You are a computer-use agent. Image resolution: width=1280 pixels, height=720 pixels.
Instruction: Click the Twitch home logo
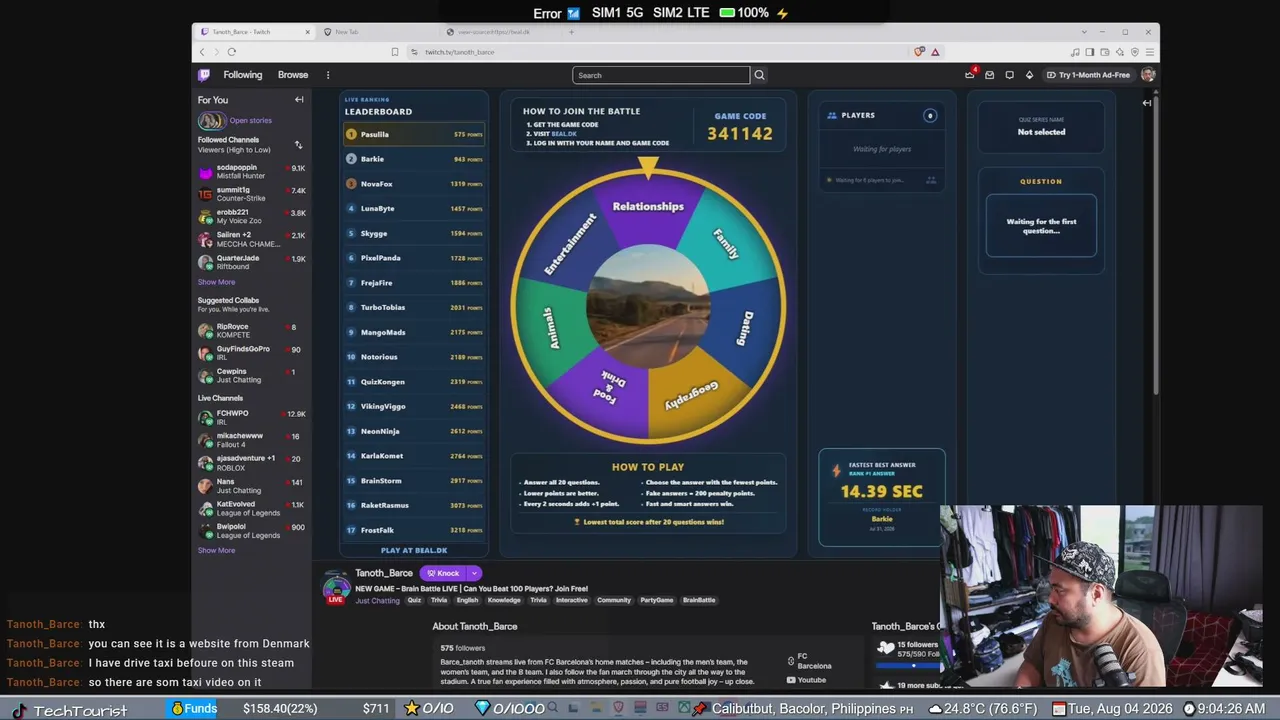tap(204, 75)
